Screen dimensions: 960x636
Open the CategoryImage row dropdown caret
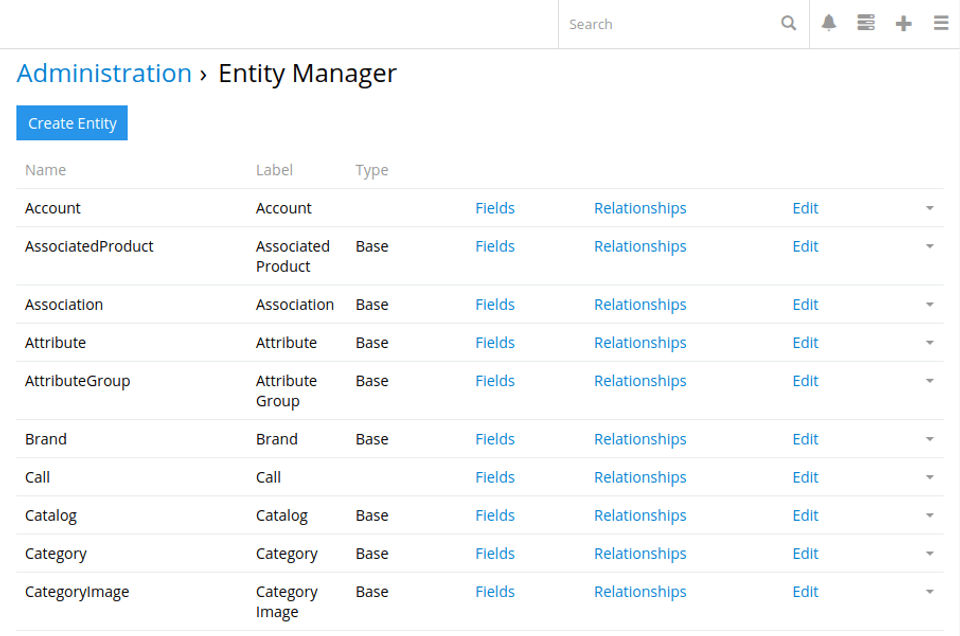(x=929, y=592)
